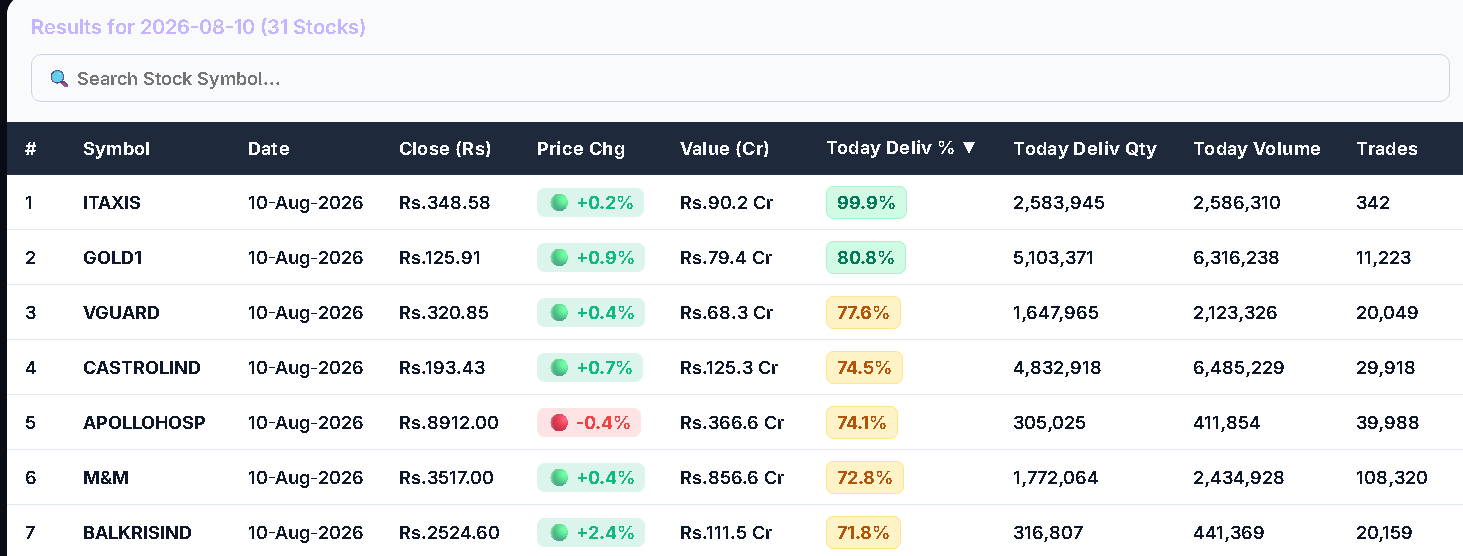Click the Rs.366.6 Cr value
This screenshot has height=556, width=1463.
(x=732, y=423)
